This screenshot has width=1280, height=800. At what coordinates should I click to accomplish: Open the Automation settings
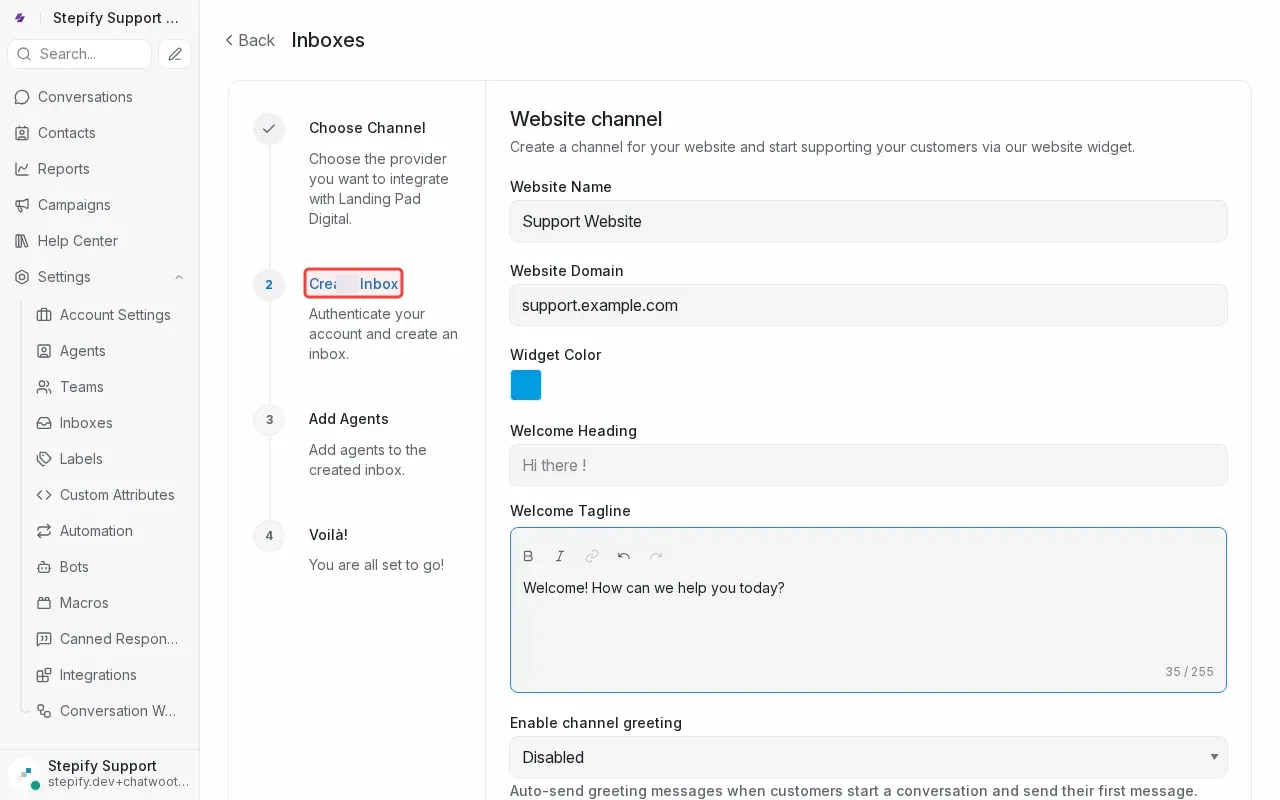click(x=94, y=531)
